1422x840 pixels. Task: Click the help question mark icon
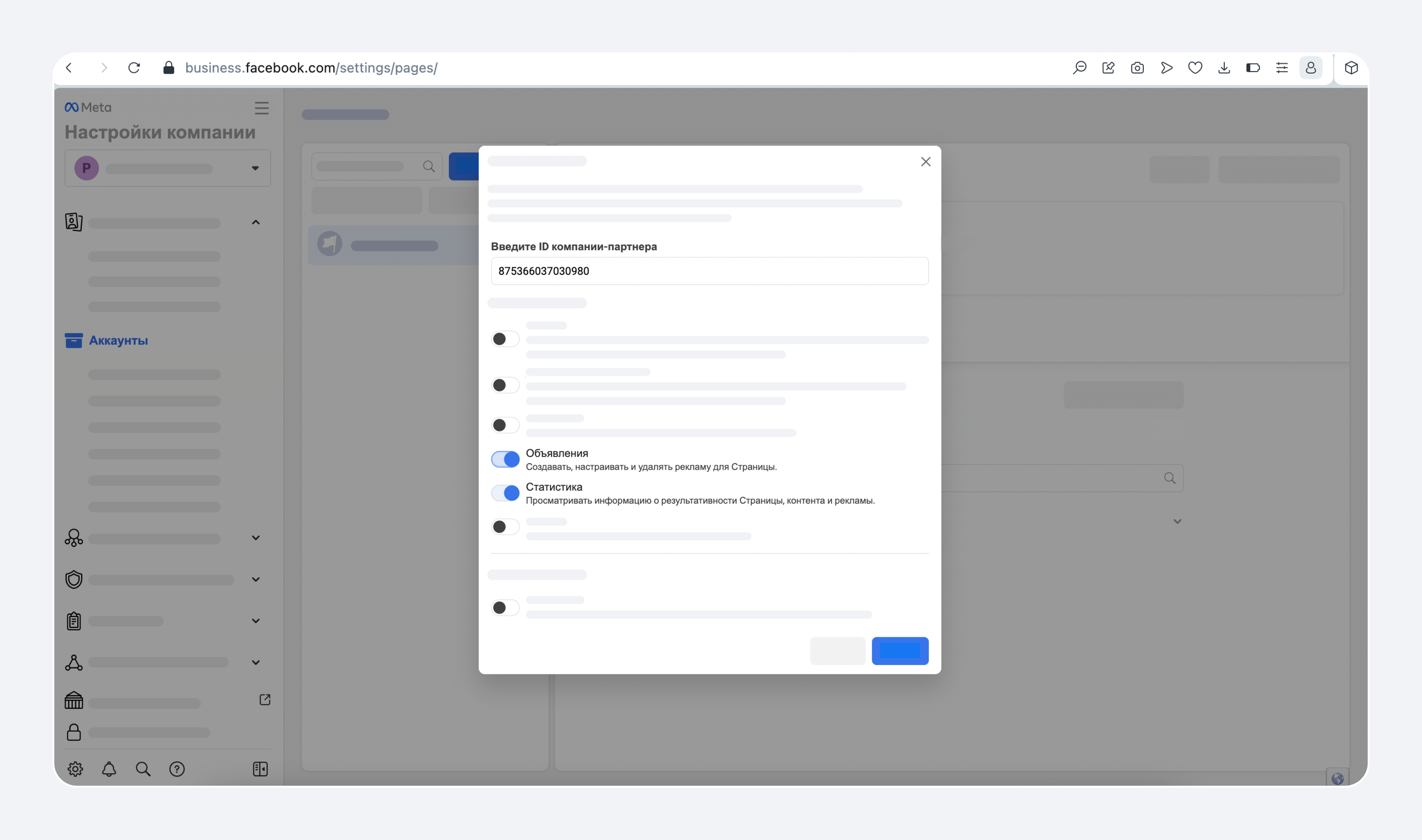pyautogui.click(x=177, y=769)
